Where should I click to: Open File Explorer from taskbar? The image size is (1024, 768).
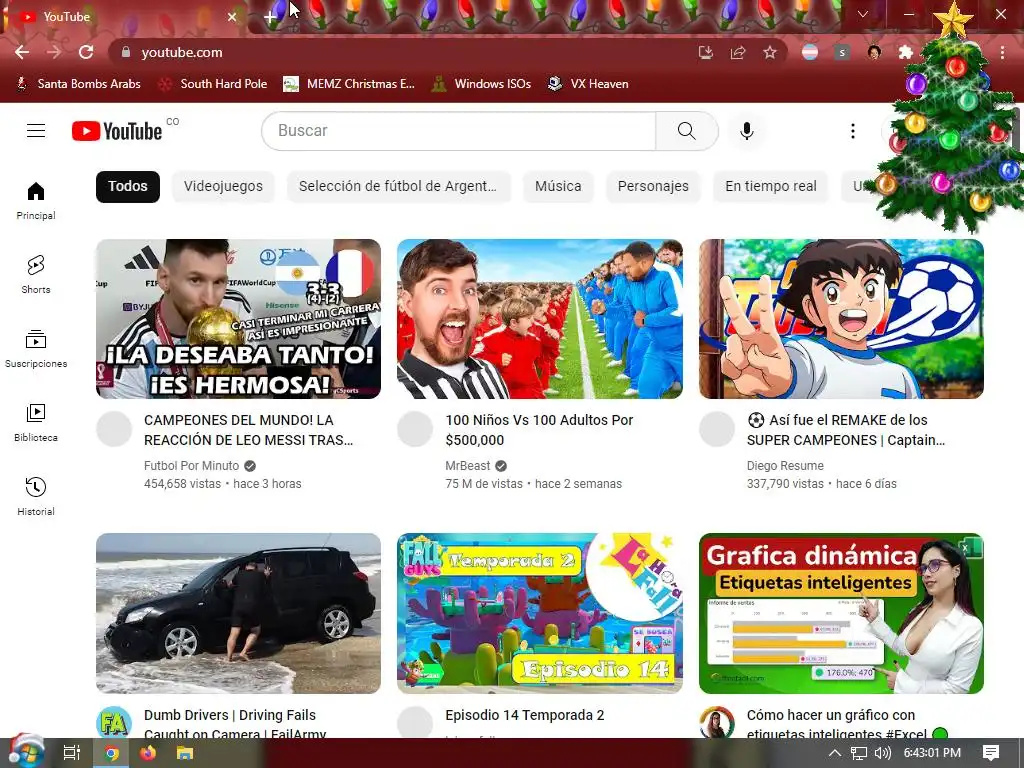point(185,753)
